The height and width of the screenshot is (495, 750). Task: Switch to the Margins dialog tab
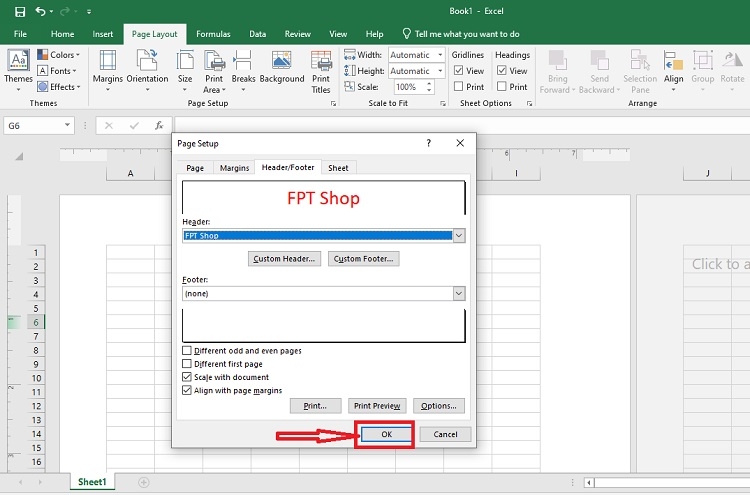(234, 168)
